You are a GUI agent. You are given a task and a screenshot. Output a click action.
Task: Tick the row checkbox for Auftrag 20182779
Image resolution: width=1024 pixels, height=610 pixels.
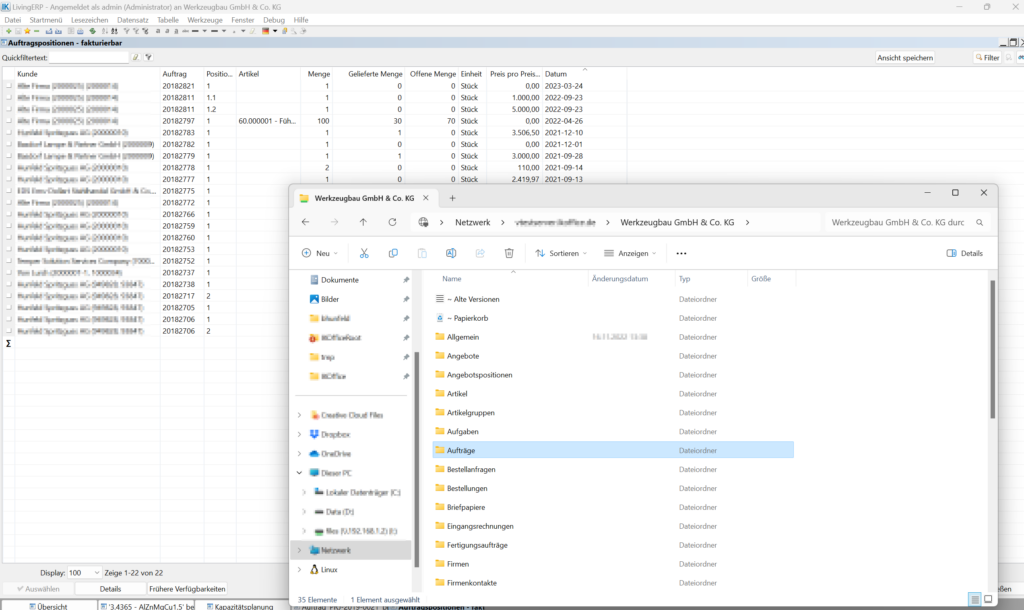[8, 156]
